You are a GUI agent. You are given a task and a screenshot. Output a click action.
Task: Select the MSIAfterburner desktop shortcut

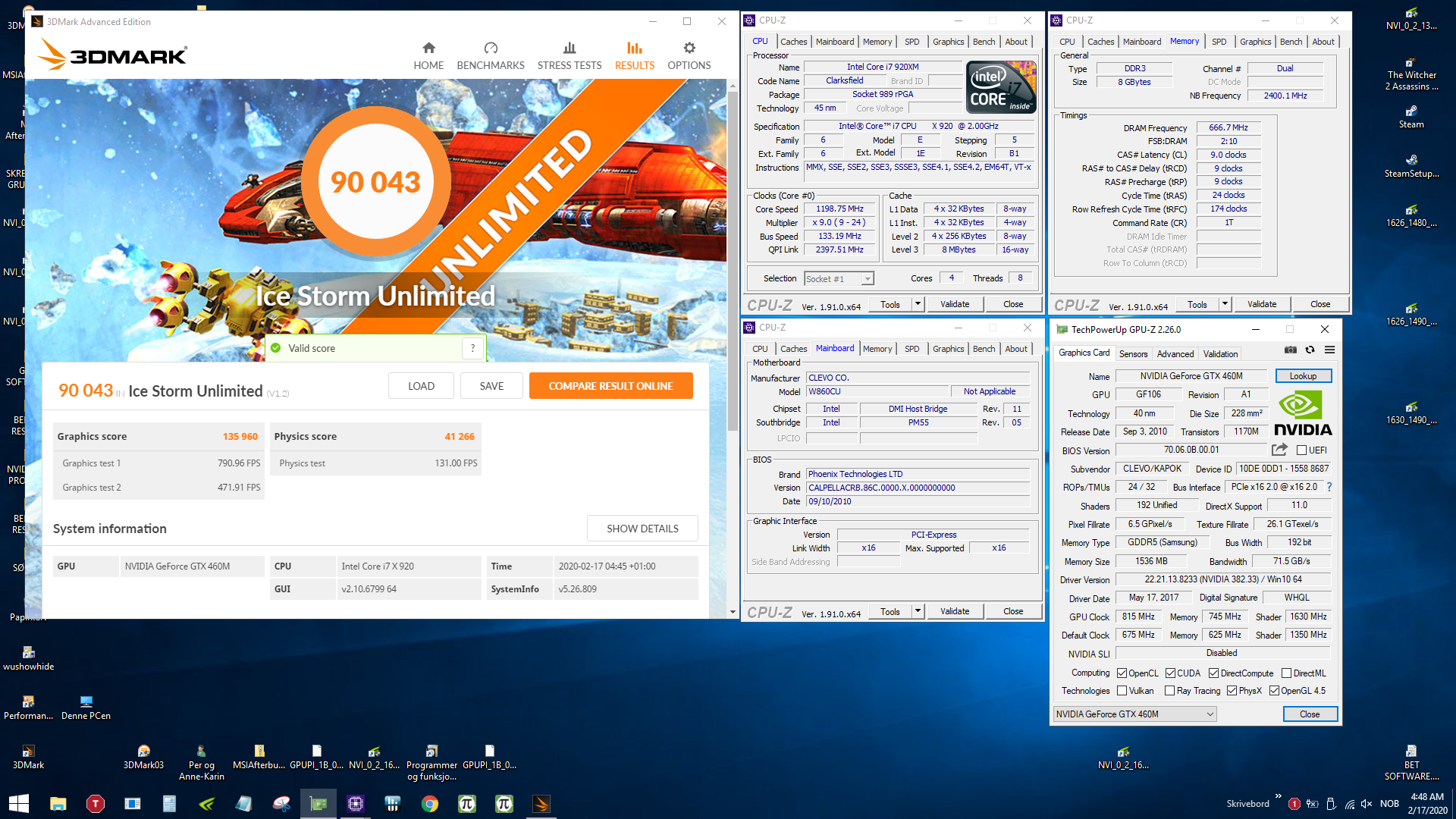259,757
